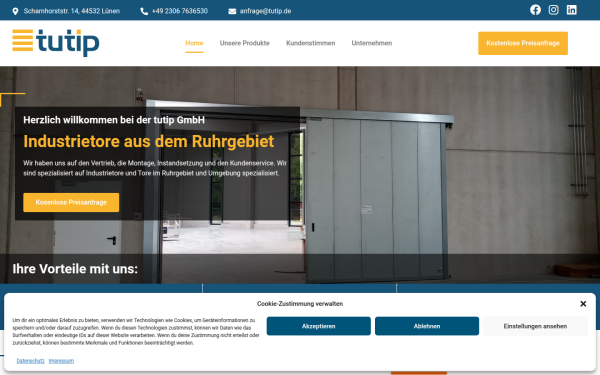Image resolution: width=600 pixels, height=375 pixels.
Task: Click the hero Kosenlose Preisanfrage button
Action: (71, 202)
